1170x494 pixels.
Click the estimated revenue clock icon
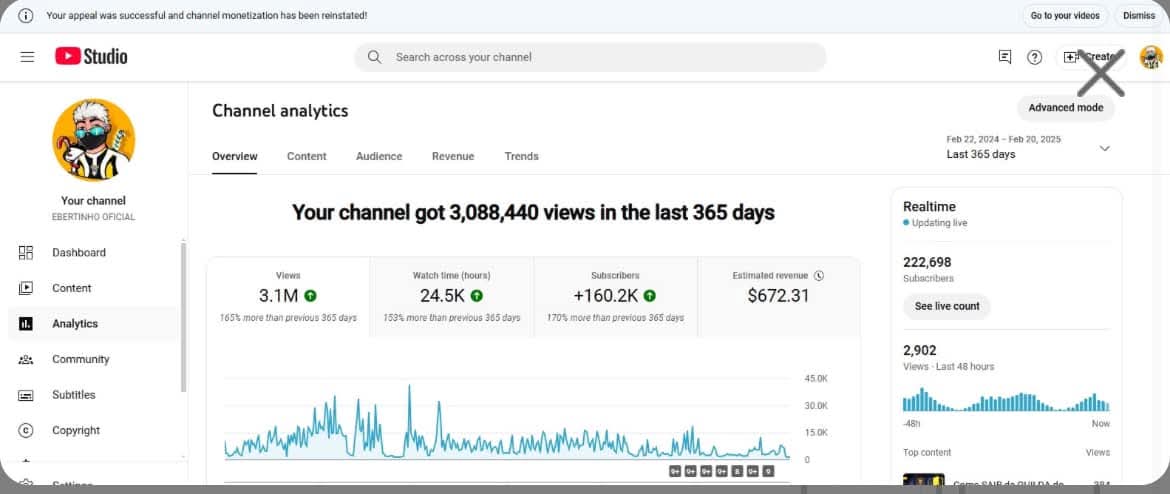[819, 275]
